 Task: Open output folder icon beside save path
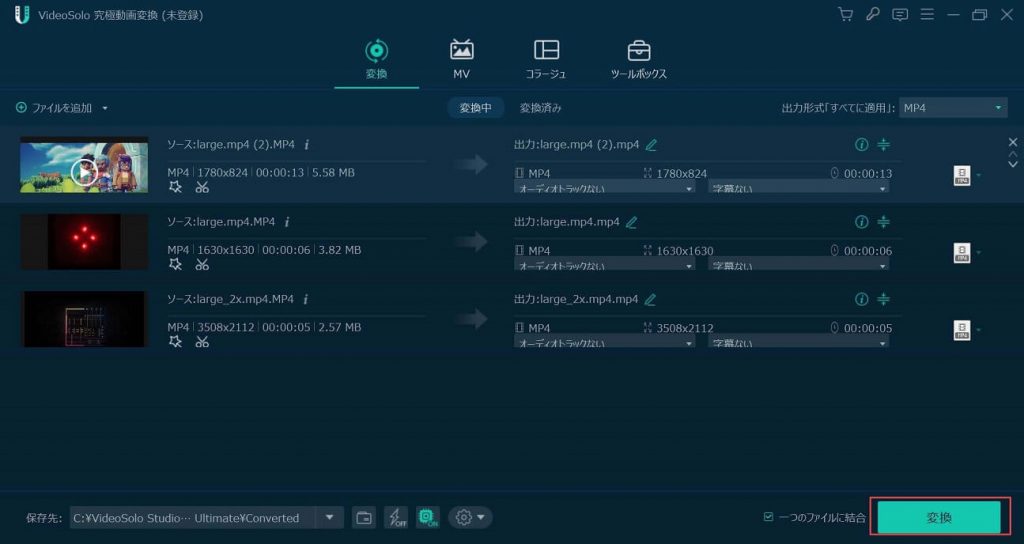pos(364,517)
